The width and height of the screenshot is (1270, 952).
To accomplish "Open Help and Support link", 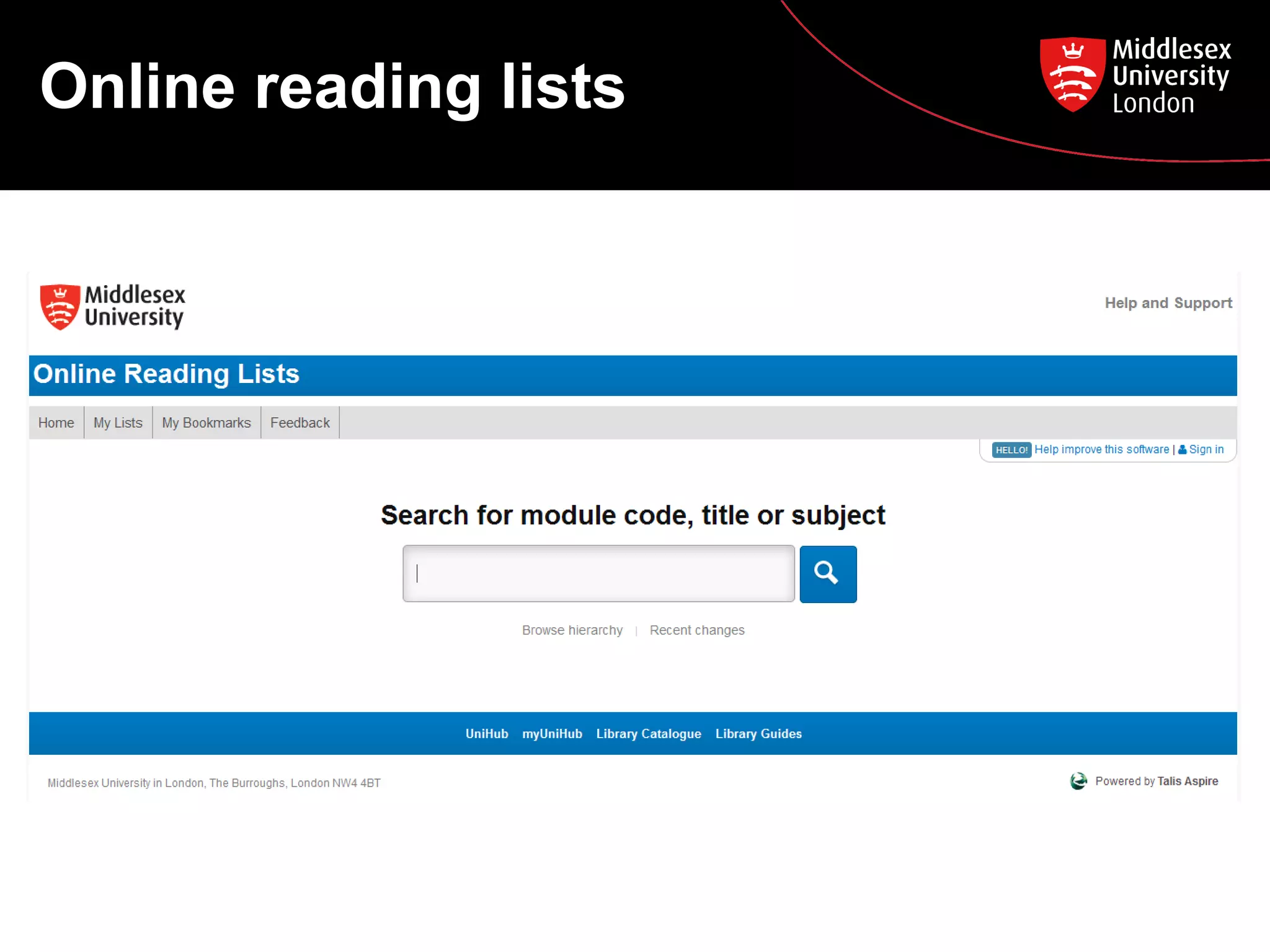I will 1168,303.
